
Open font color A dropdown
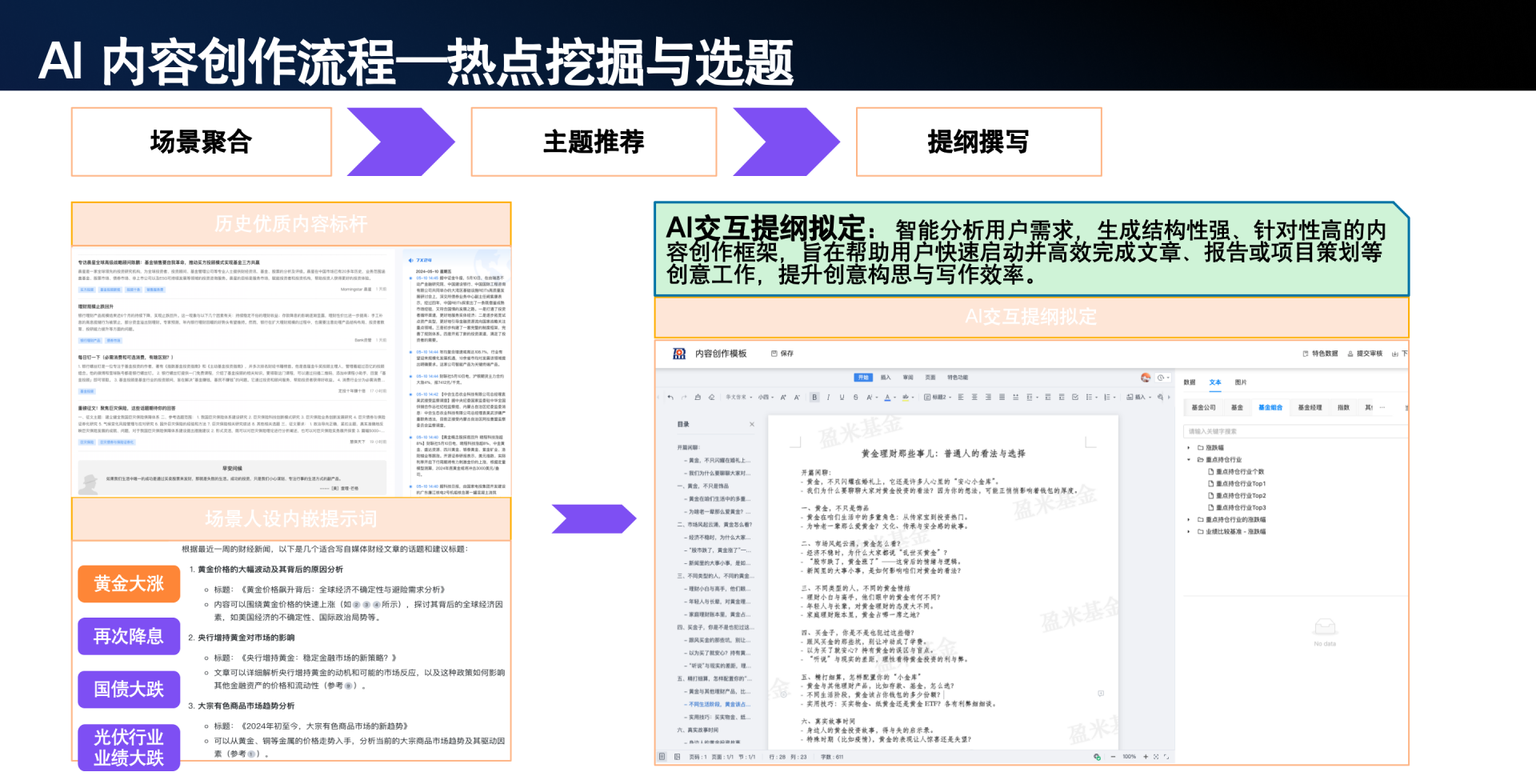pyautogui.click(x=890, y=397)
